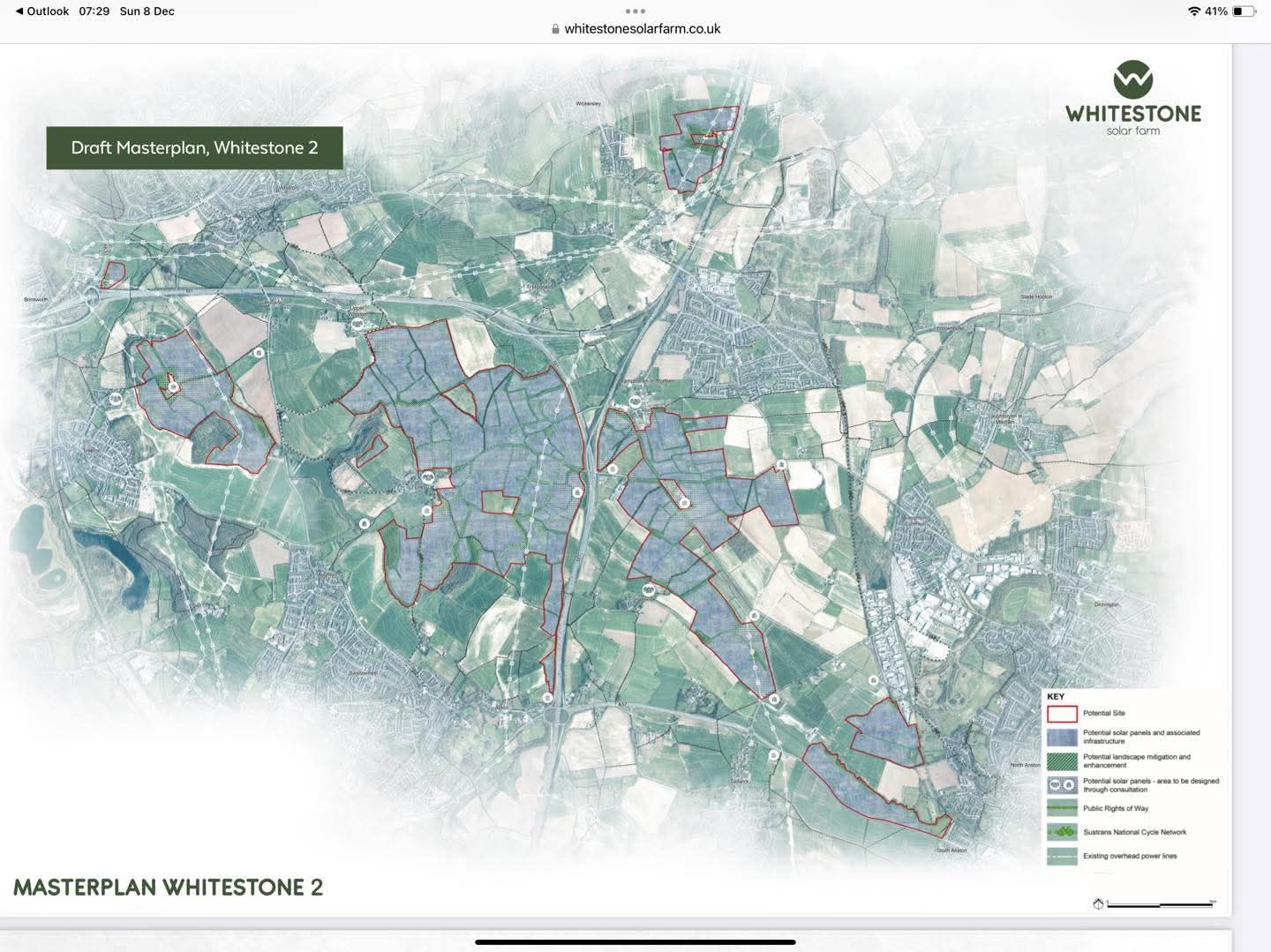The height and width of the screenshot is (952, 1271).
Task: Tap the whitestonesolarfarm.co.uk address bar
Action: [x=642, y=29]
